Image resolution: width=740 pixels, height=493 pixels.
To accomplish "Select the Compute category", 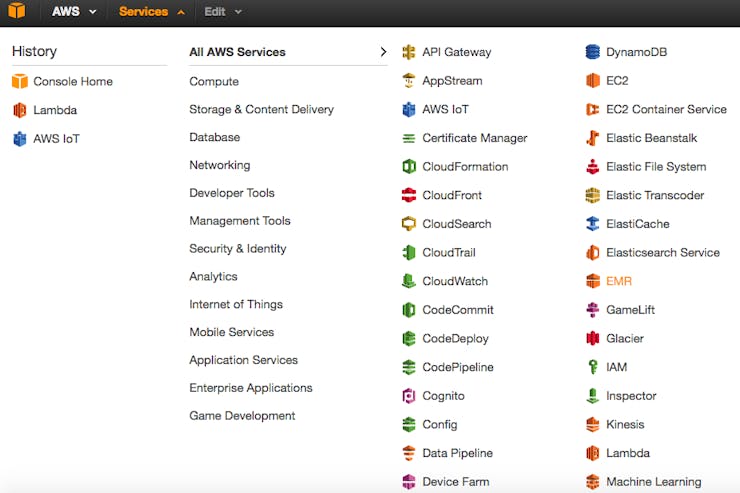I will click(214, 82).
